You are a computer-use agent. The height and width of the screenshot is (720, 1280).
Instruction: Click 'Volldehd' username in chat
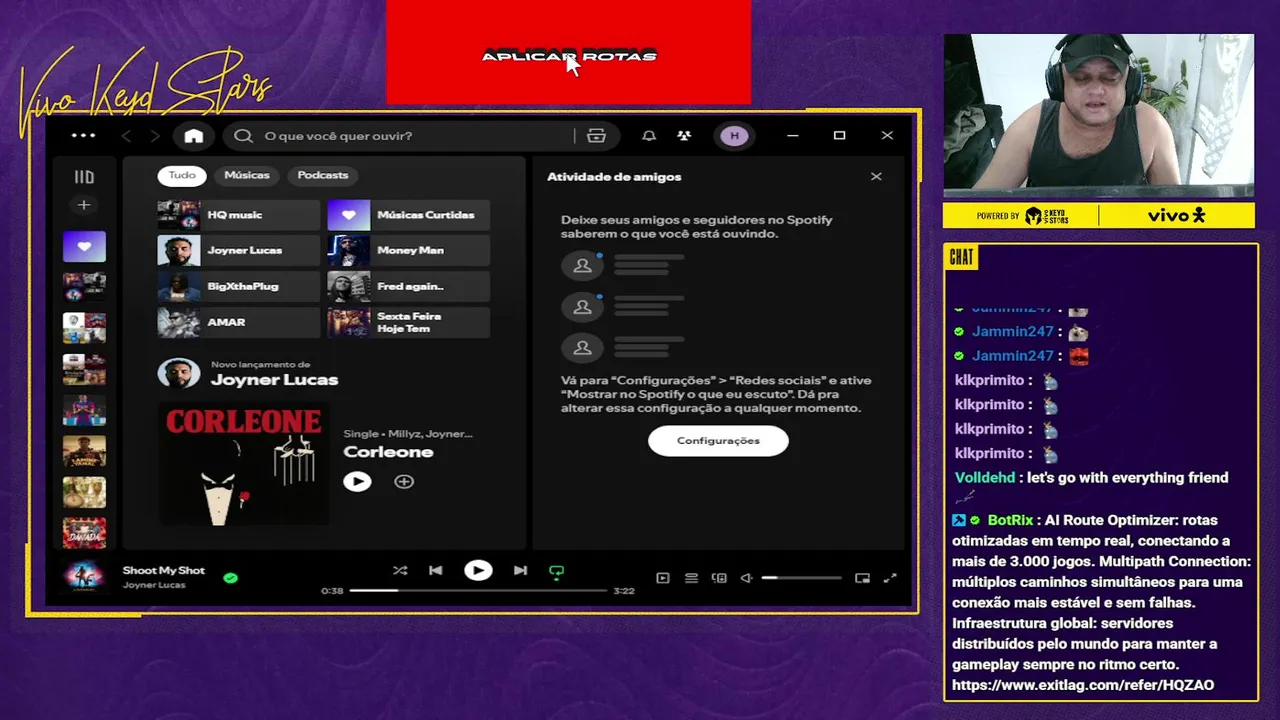pos(985,478)
